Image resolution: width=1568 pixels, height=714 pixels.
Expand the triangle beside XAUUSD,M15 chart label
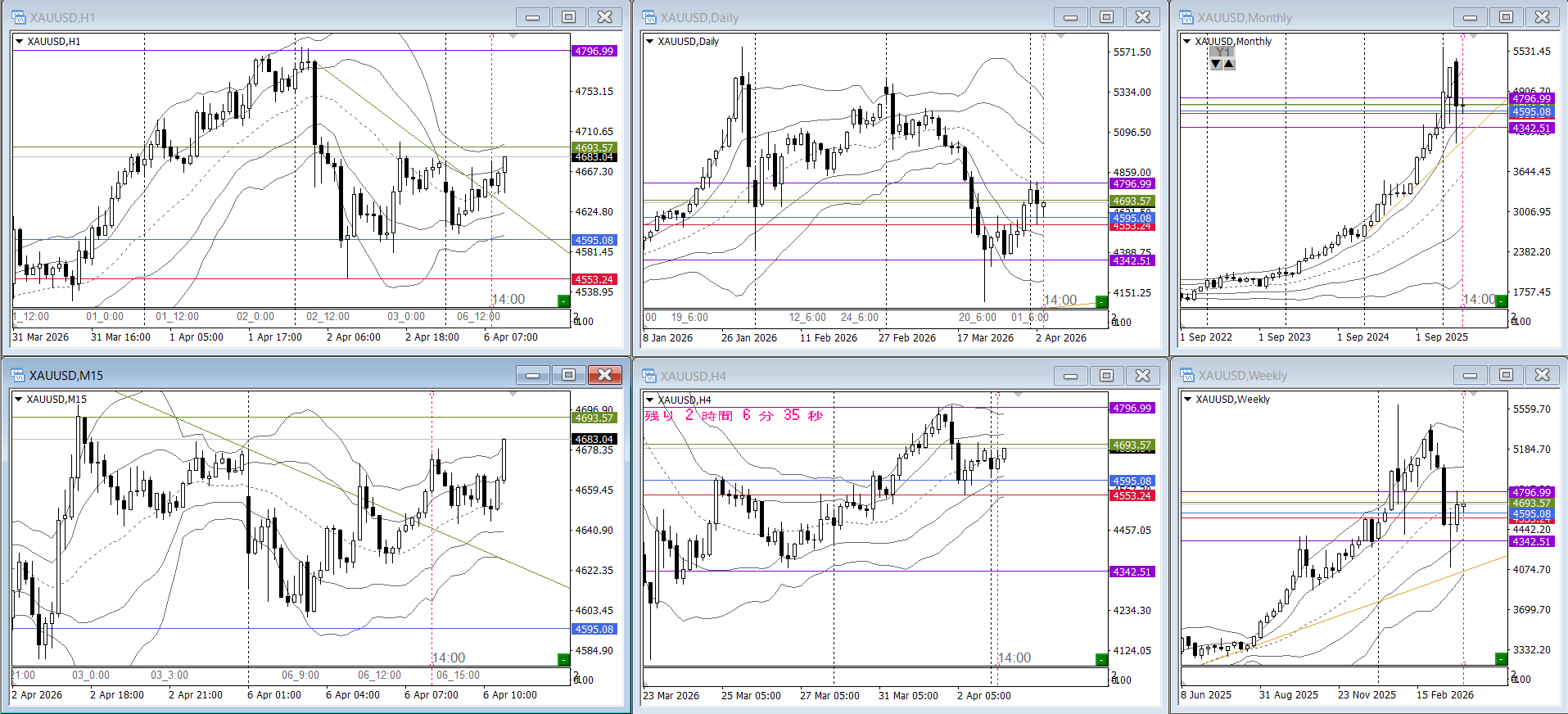click(19, 399)
